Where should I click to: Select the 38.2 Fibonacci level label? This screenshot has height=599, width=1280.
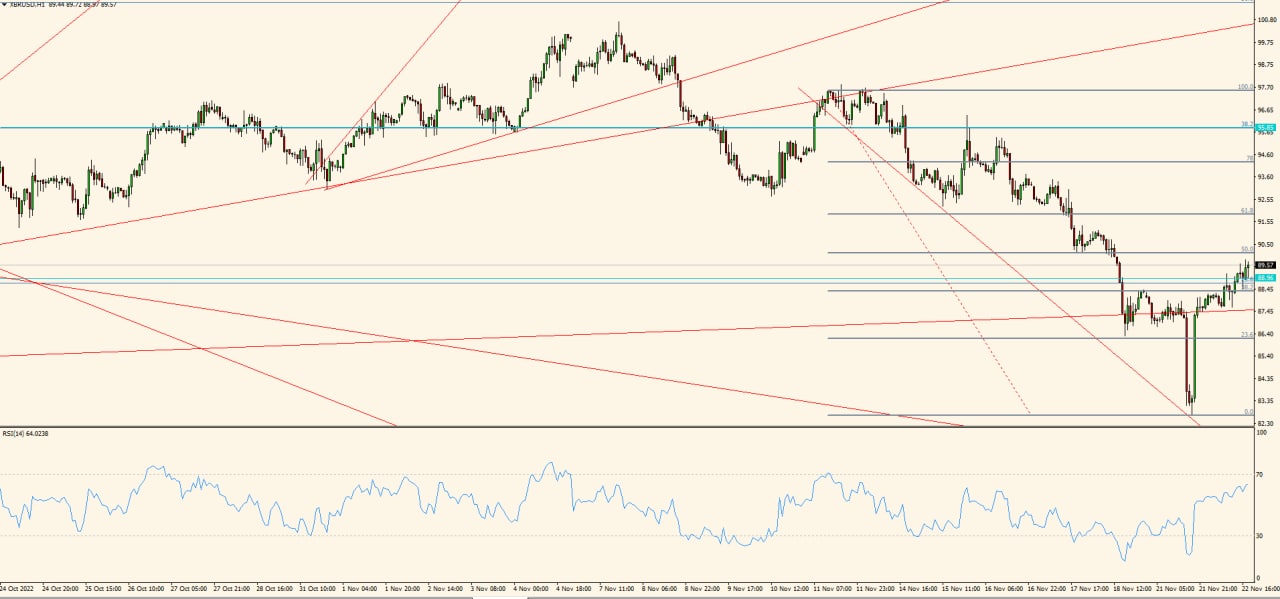click(x=1245, y=123)
